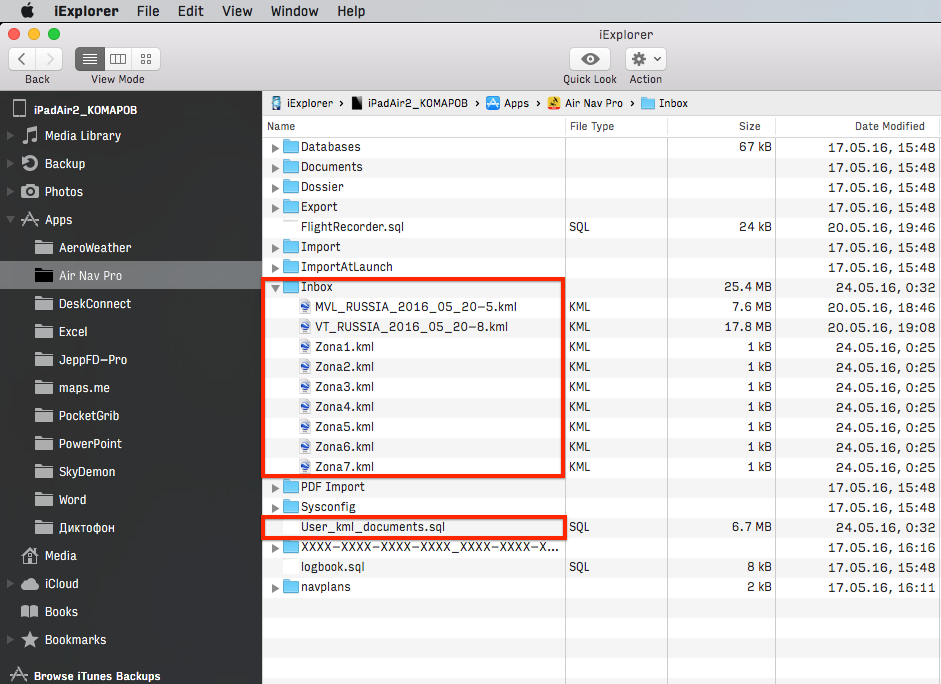Expand the navplans folder
This screenshot has height=684, width=941.
[x=276, y=588]
